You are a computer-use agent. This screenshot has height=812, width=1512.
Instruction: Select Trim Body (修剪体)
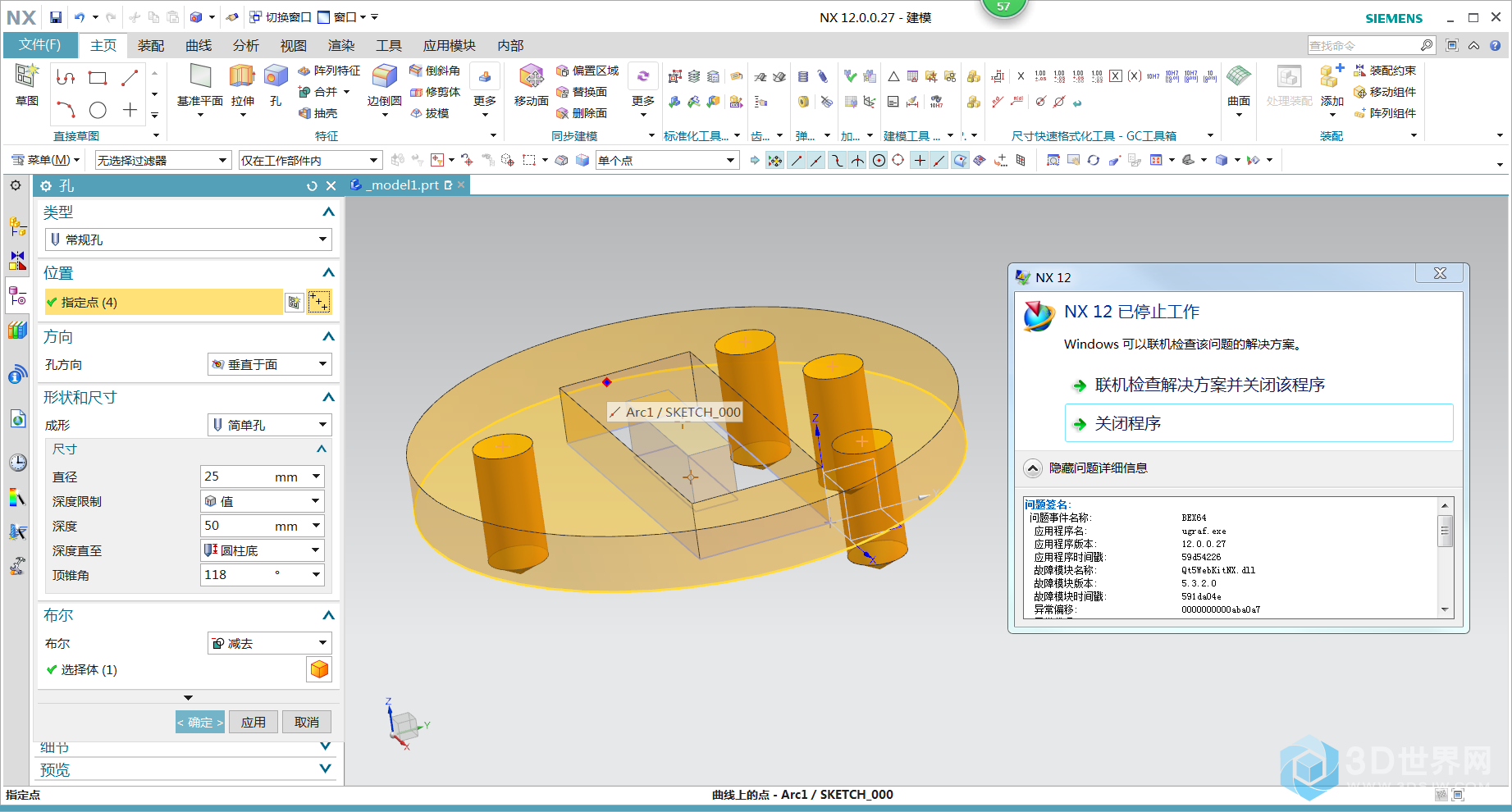coord(435,92)
